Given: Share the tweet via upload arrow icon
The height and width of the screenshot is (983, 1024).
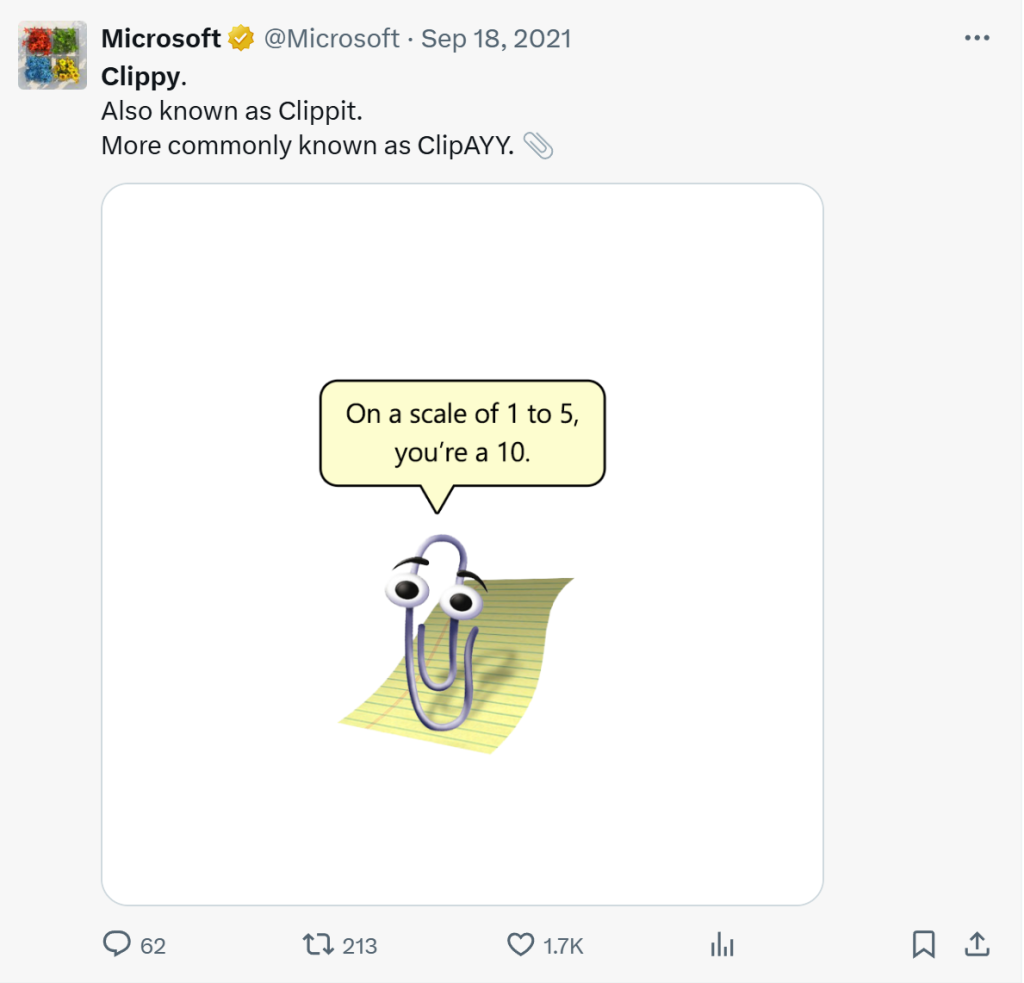Looking at the screenshot, I should (977, 944).
